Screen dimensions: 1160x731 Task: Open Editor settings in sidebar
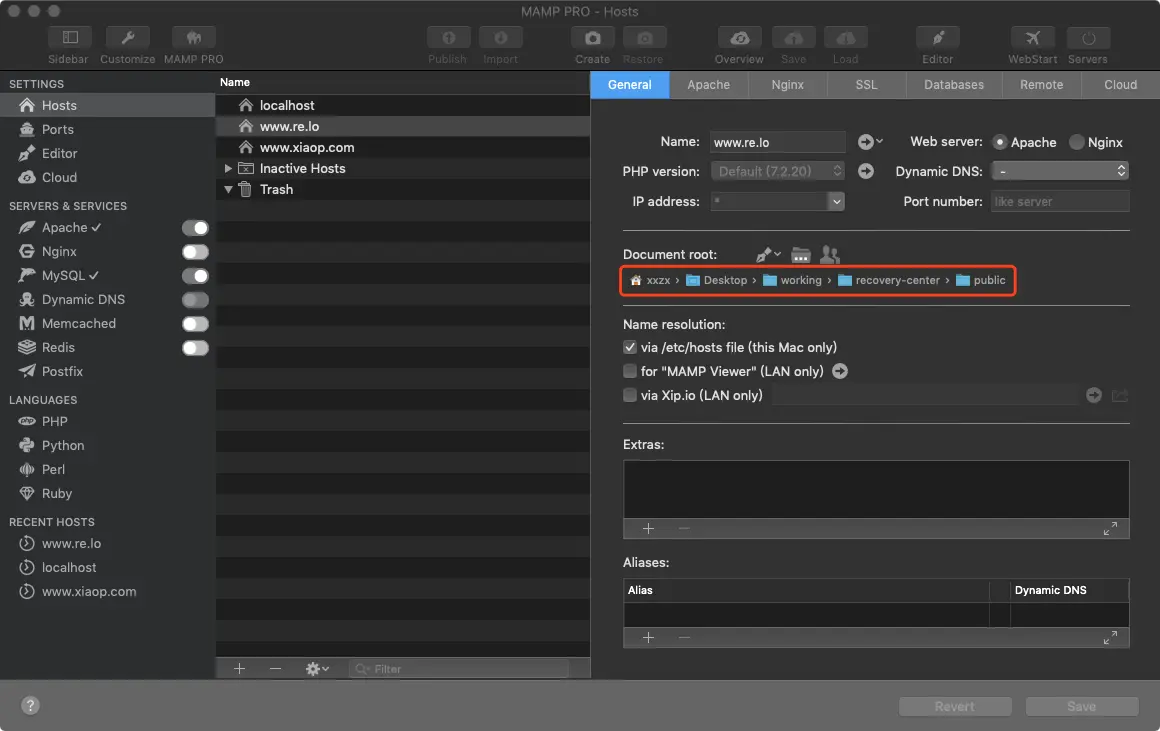(107, 153)
